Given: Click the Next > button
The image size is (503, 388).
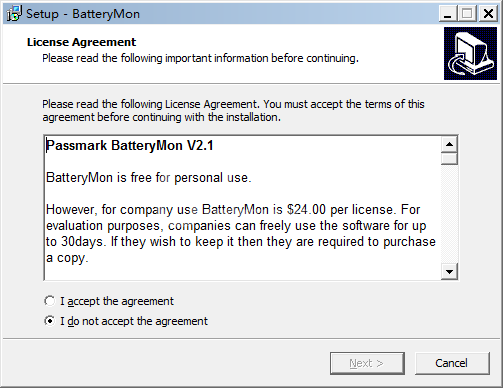Looking at the screenshot, I should click(x=367, y=363).
